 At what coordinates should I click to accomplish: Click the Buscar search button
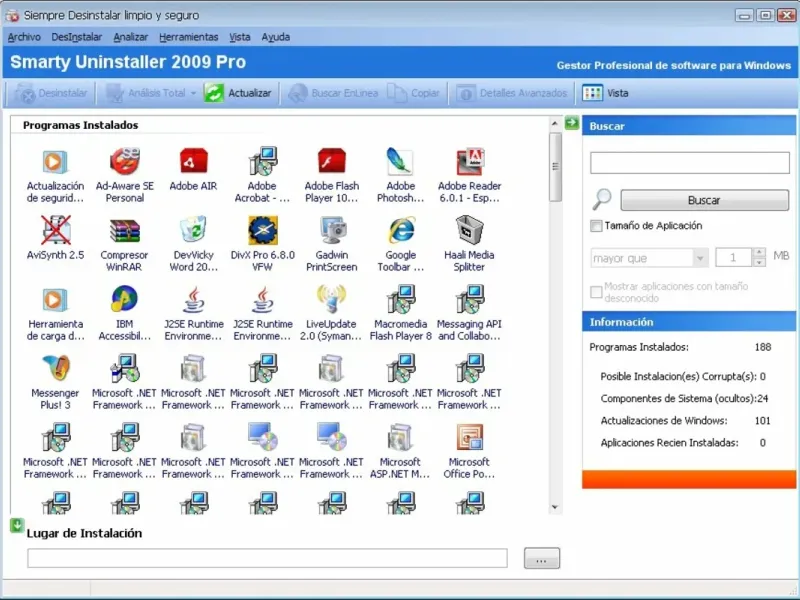coord(704,200)
